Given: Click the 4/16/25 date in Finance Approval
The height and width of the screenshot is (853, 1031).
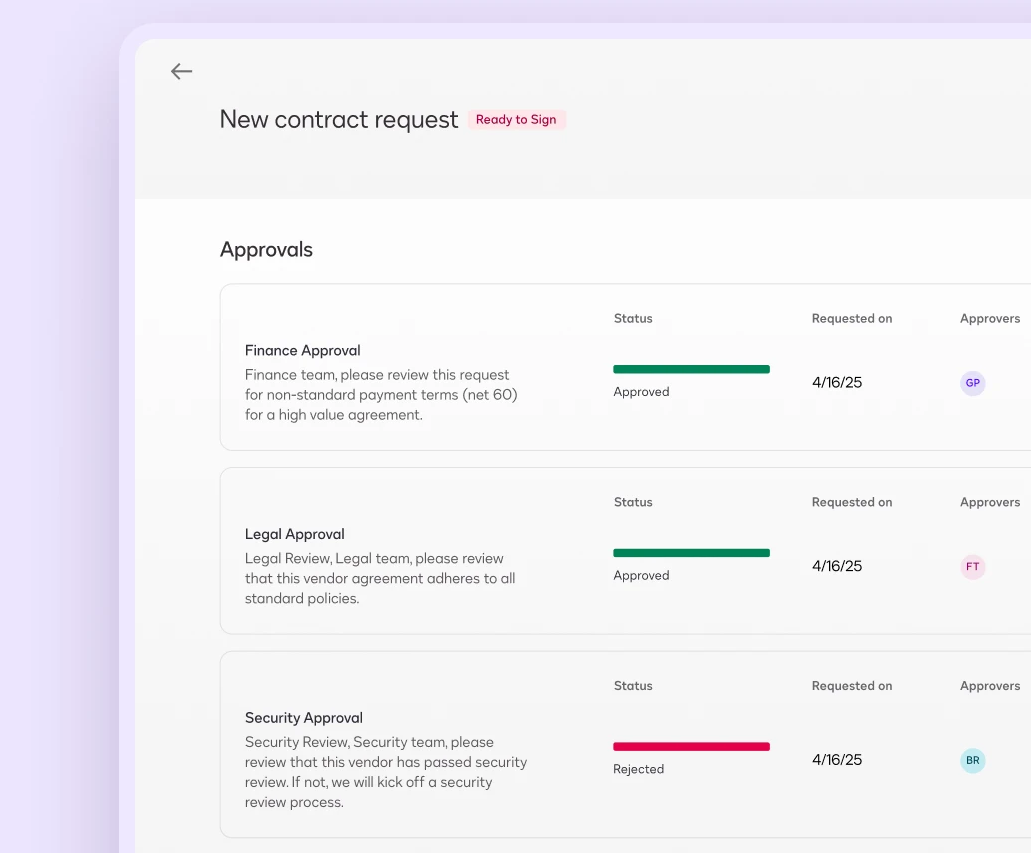Looking at the screenshot, I should pos(837,383).
